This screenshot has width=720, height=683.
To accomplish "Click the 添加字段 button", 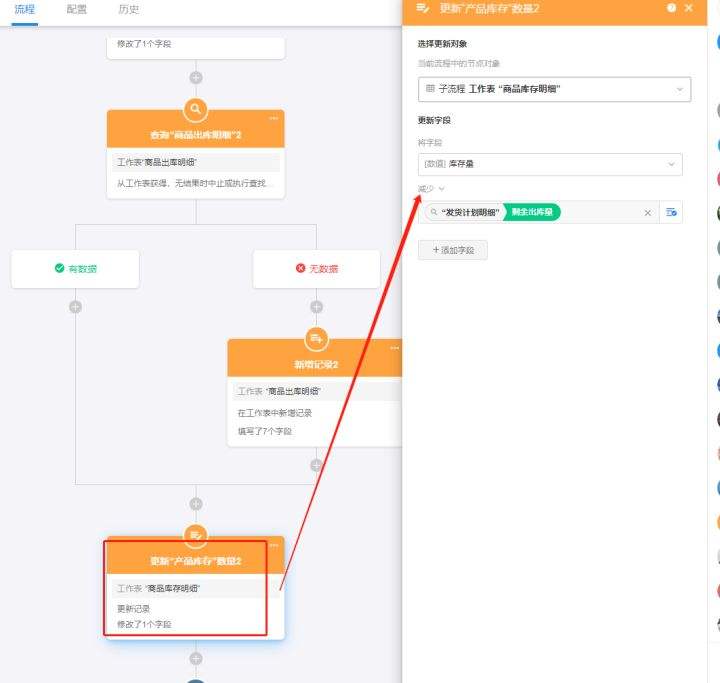I will (453, 250).
